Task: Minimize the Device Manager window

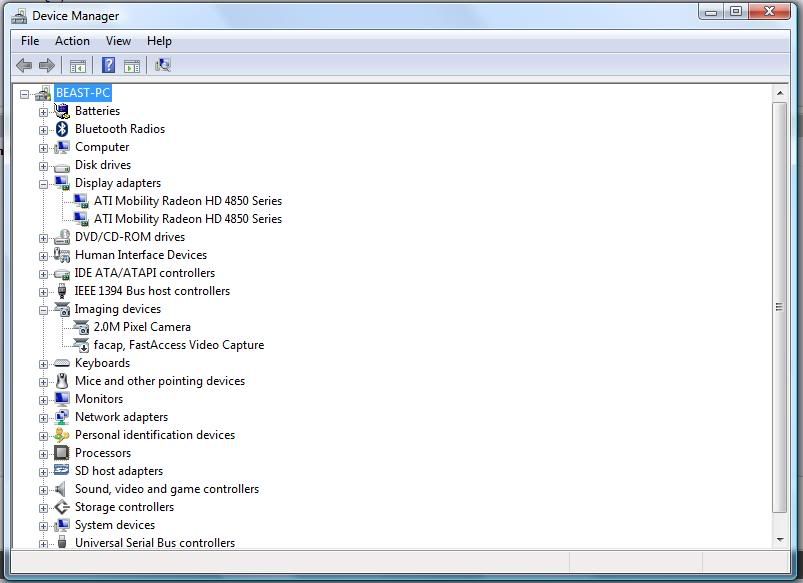Action: pyautogui.click(x=711, y=12)
